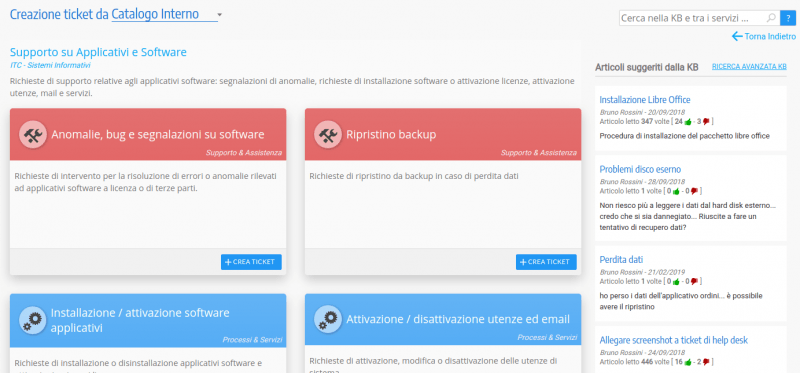Click Processi & Servizi label on Attivazione utenze card
The width and height of the screenshot is (800, 373).
pyautogui.click(x=547, y=338)
